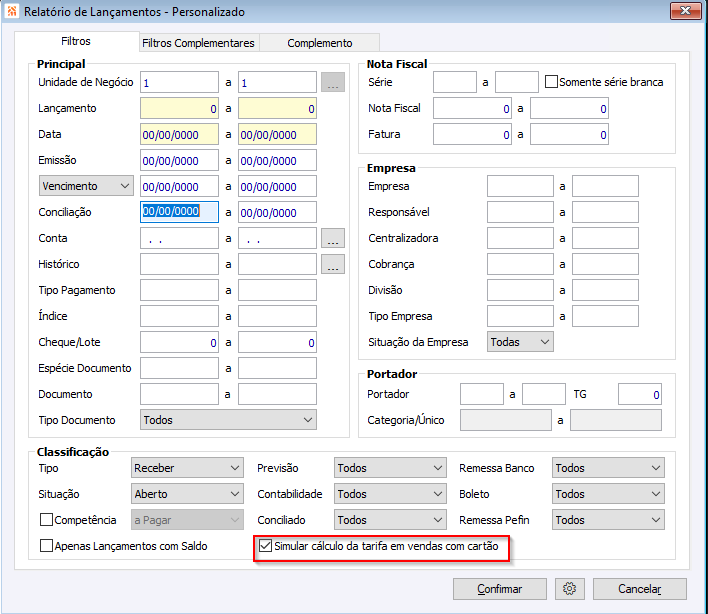Click the first Responsável field
The height and width of the screenshot is (614, 708).
[x=520, y=212]
